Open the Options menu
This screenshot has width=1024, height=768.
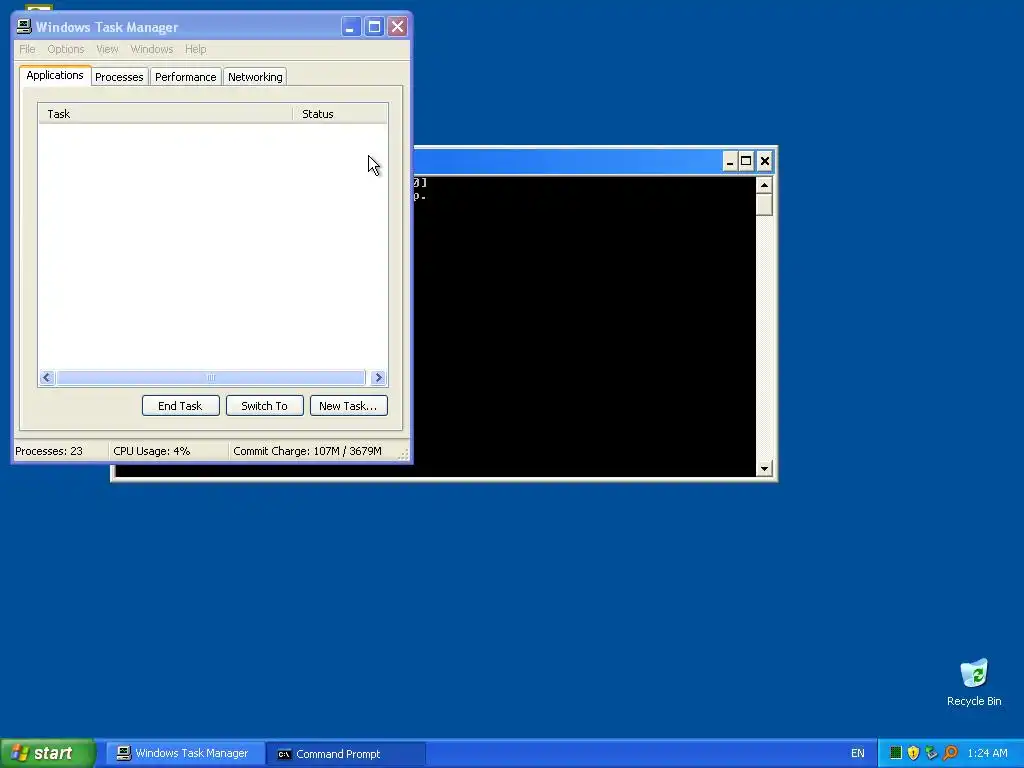66,49
